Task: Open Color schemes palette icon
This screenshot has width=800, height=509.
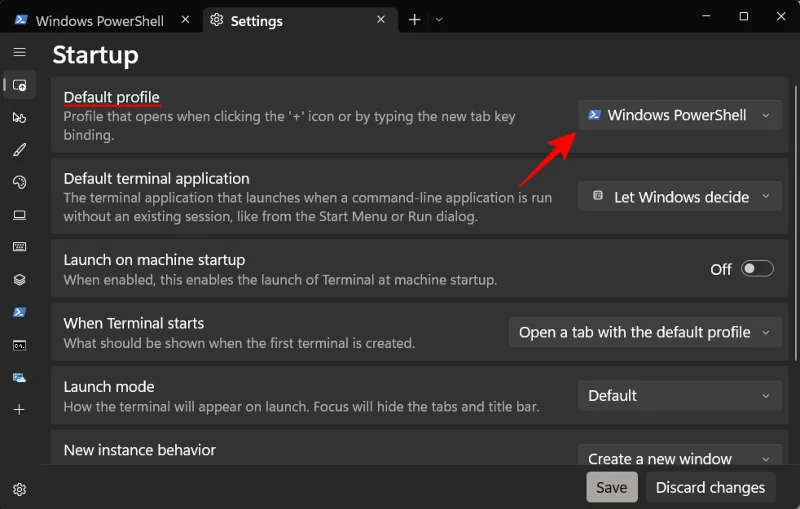Action: [x=19, y=182]
